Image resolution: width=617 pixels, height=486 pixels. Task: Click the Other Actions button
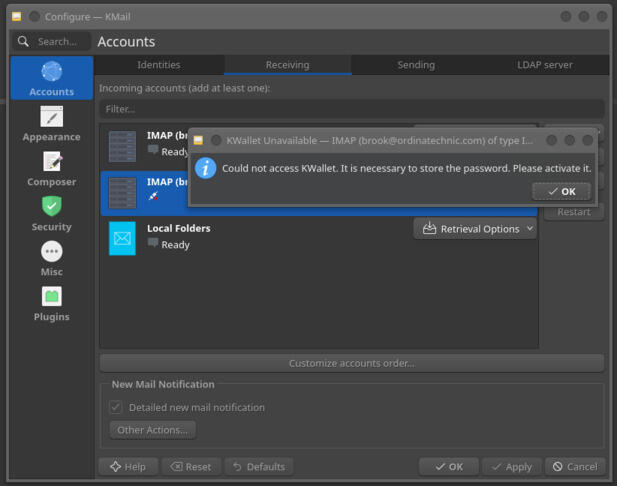point(152,430)
